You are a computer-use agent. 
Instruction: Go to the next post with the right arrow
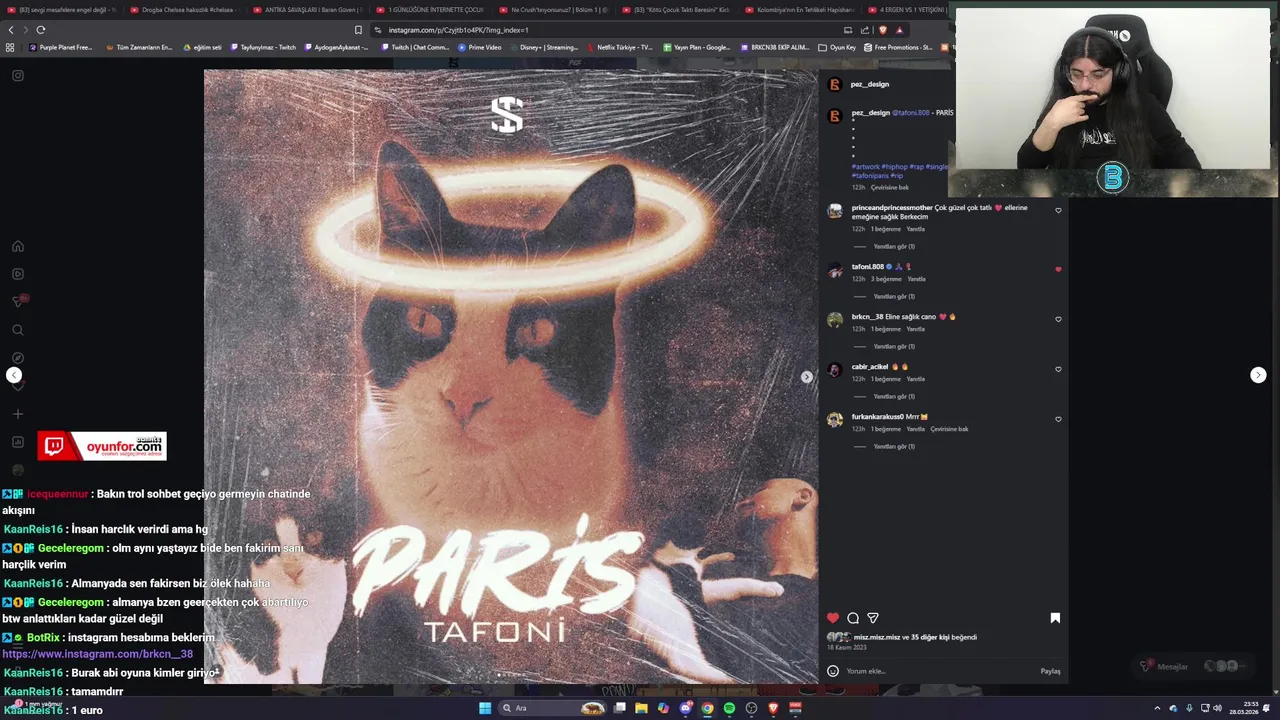(x=1258, y=375)
